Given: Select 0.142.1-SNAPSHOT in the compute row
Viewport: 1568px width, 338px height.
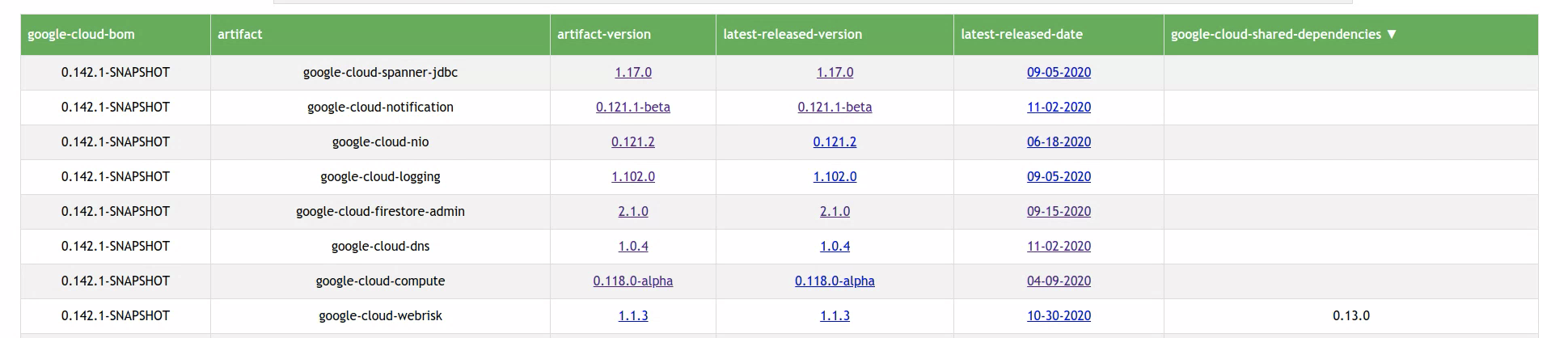Looking at the screenshot, I should click(116, 281).
